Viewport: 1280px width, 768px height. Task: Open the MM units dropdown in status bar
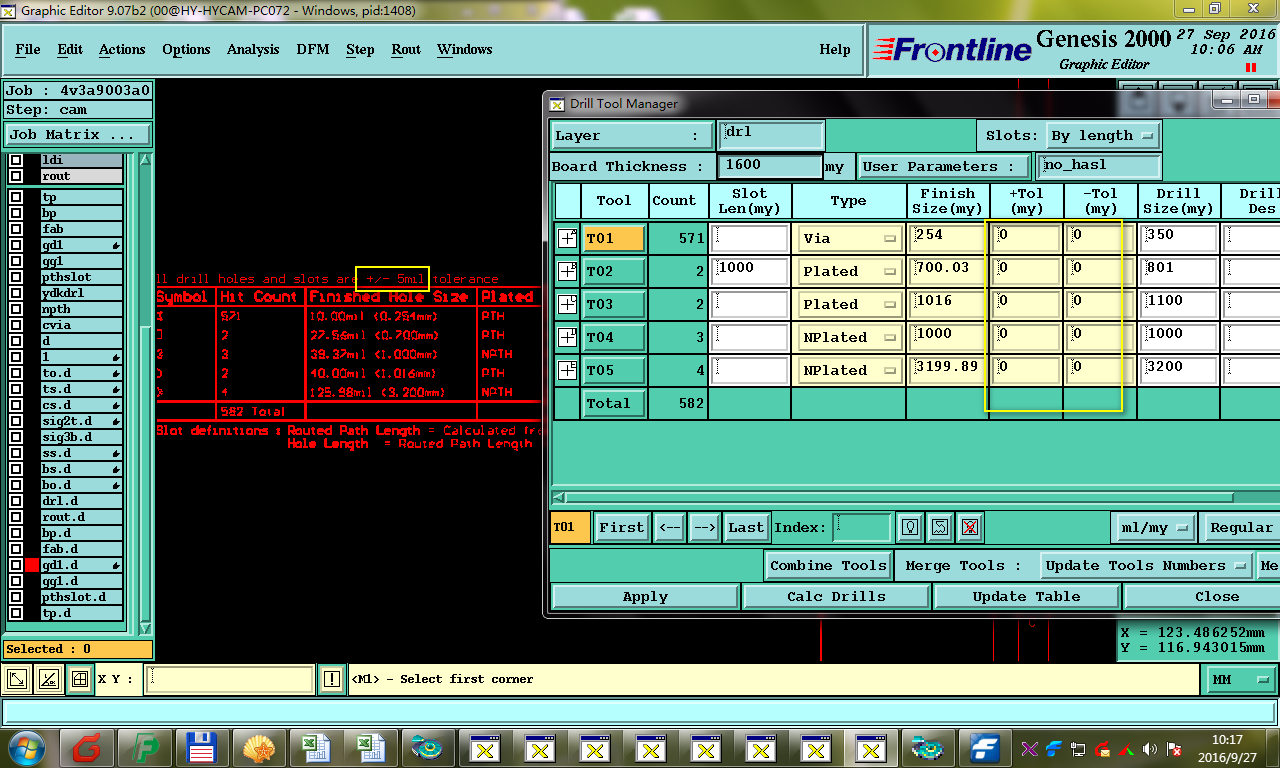coord(1239,679)
